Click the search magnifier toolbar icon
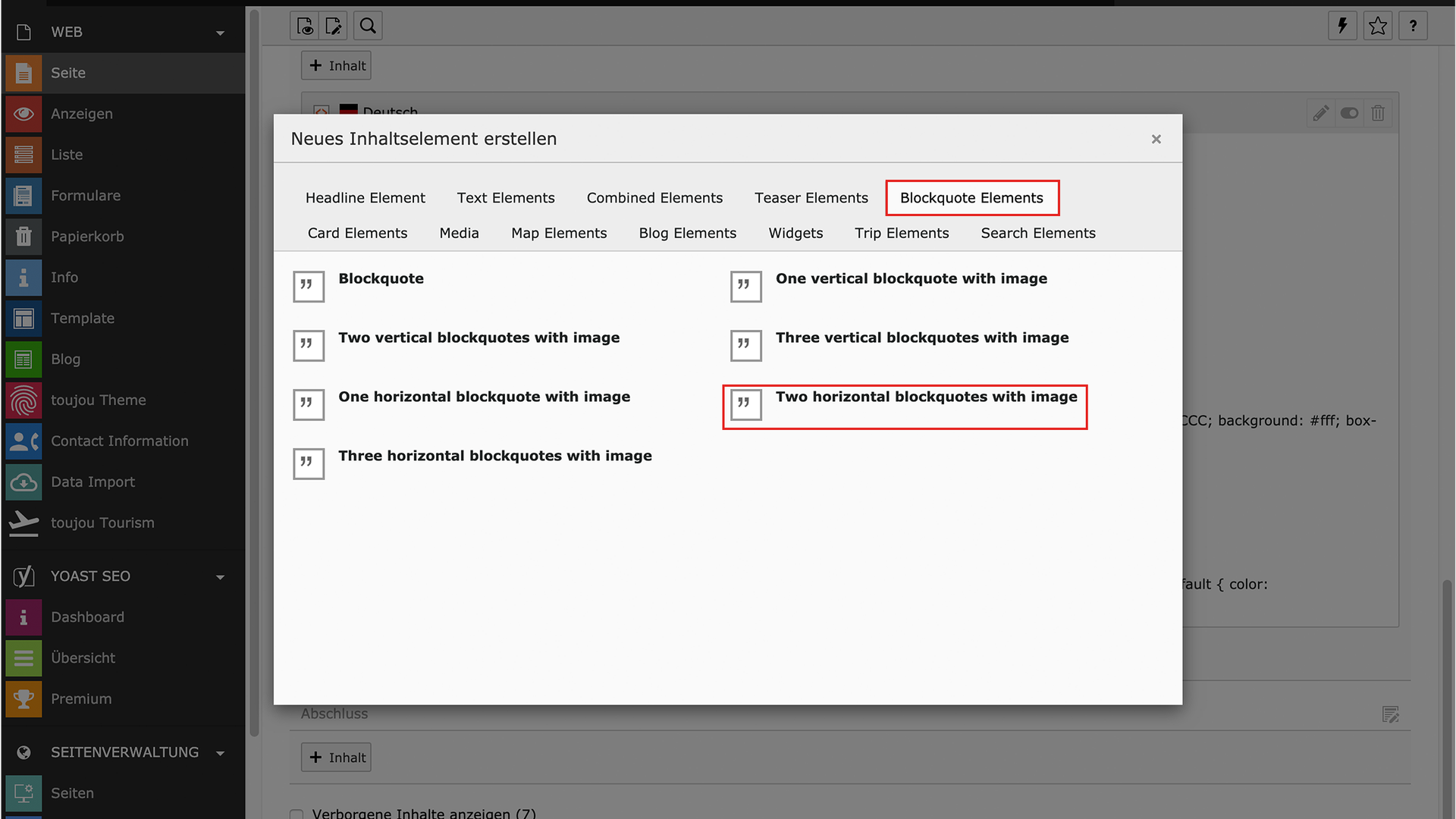Viewport: 1456px width, 819px height. [x=368, y=26]
